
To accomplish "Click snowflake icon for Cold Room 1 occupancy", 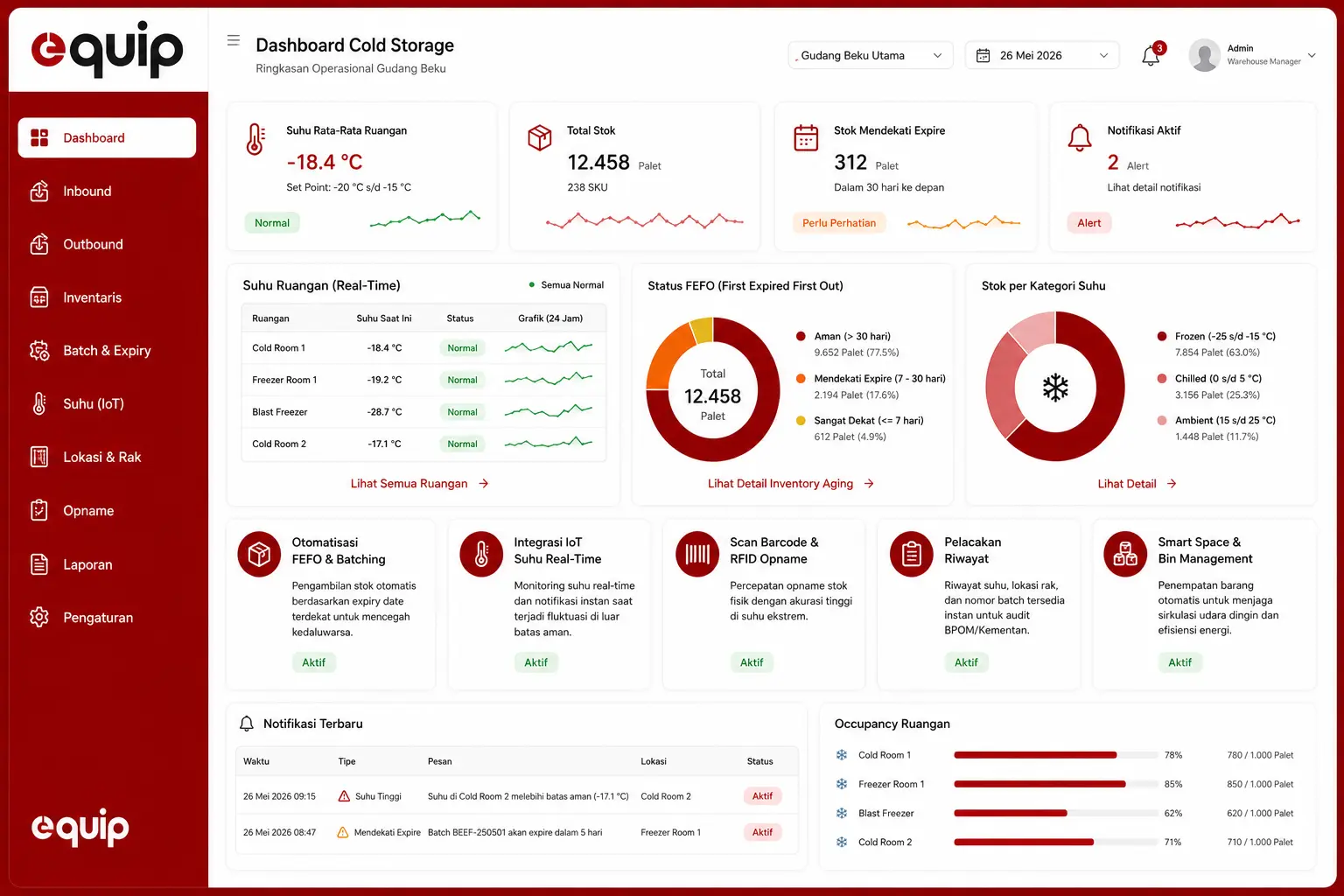I will (842, 755).
